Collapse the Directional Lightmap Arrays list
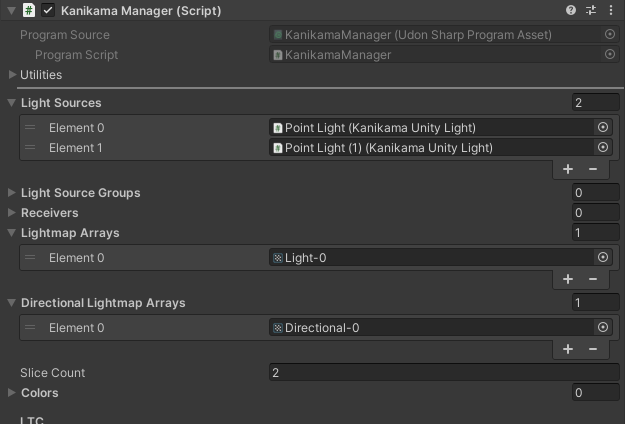Screen dimensions: 625x424 pos(12,303)
